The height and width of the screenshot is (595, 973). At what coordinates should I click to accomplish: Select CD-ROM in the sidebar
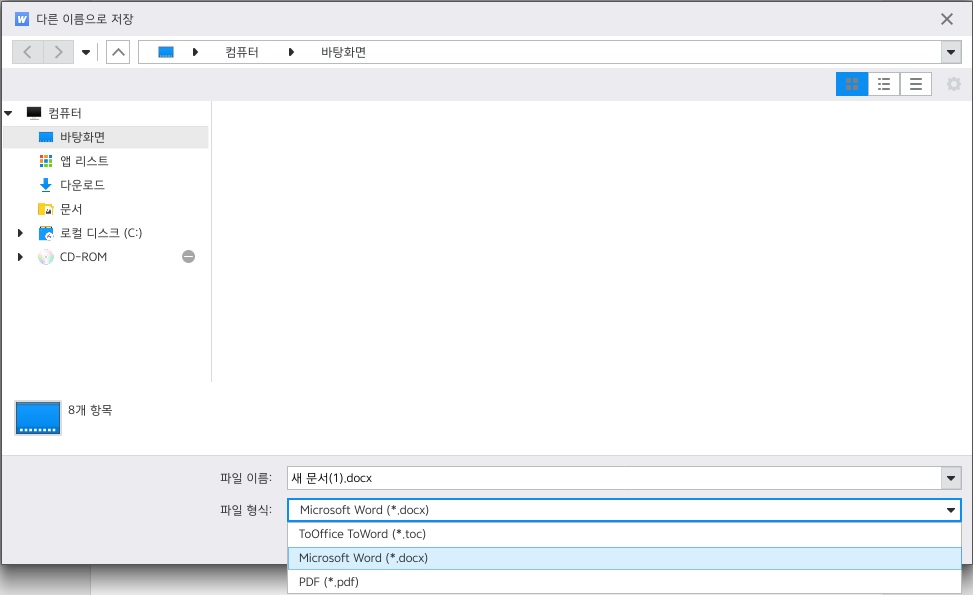click(x=83, y=257)
